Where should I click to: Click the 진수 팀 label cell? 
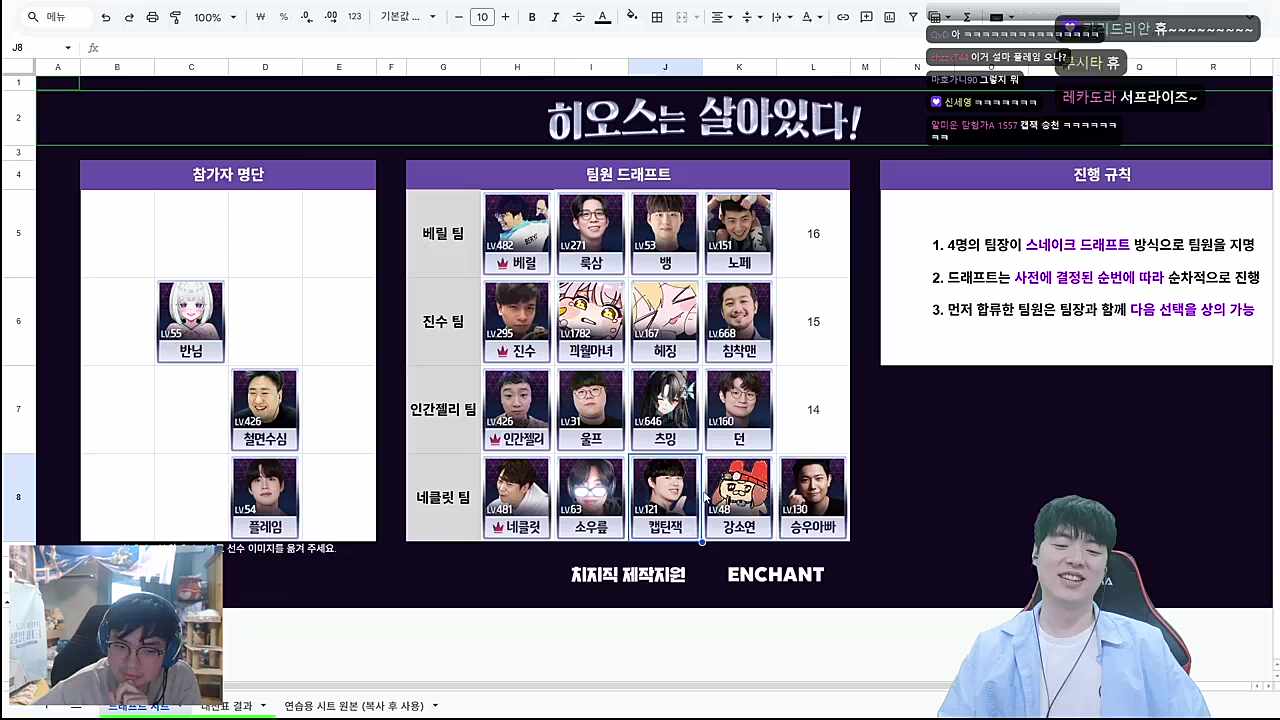443,321
